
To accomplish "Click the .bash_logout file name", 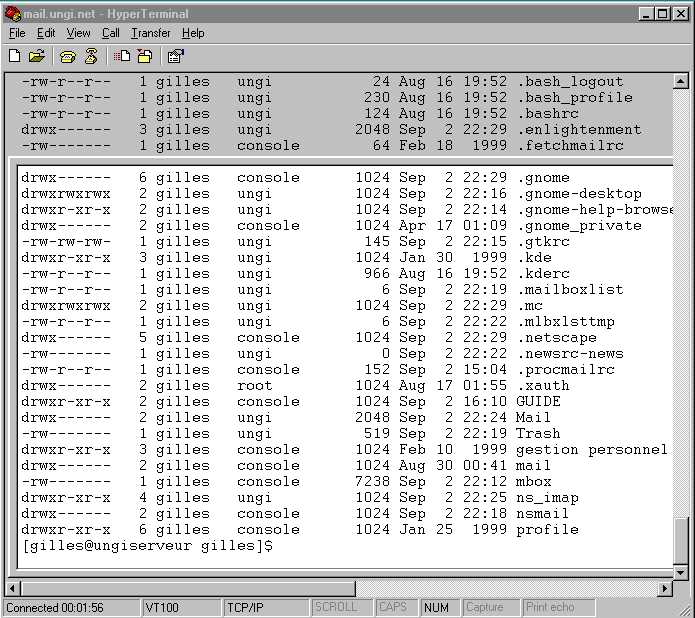I will click(x=570, y=82).
